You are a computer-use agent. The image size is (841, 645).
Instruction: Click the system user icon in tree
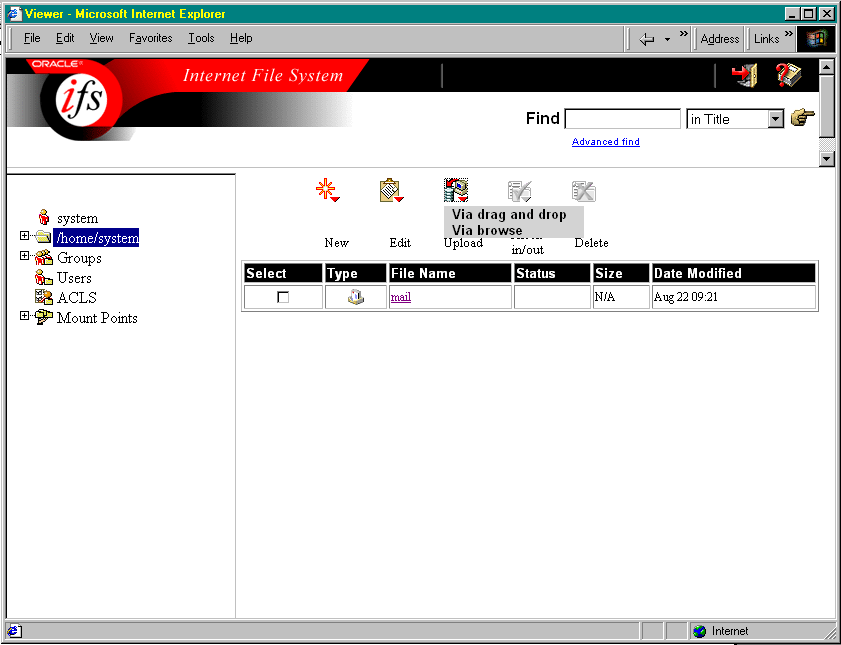coord(44,218)
